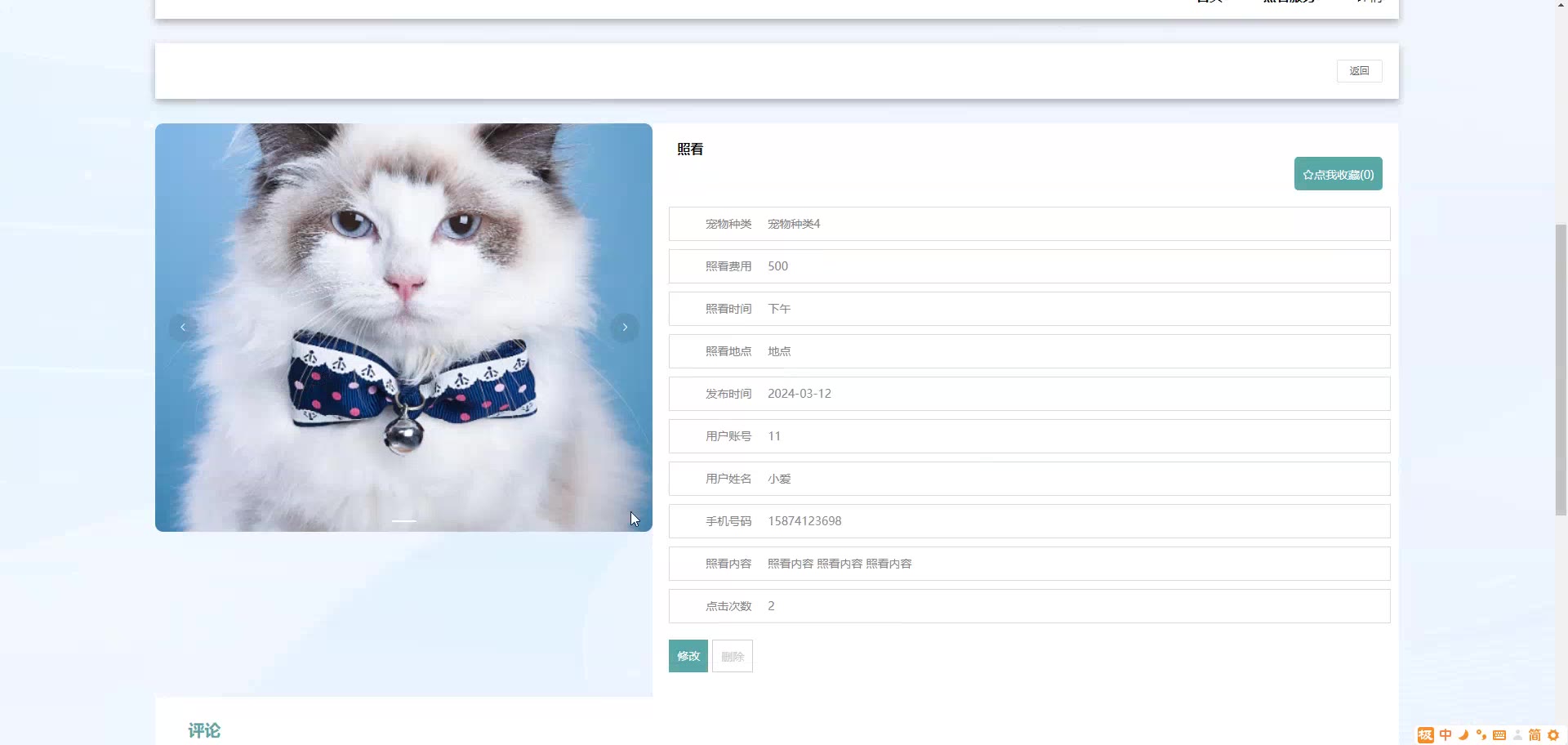Show the previous cat photo in carousel
1568x745 pixels.
pyautogui.click(x=183, y=328)
